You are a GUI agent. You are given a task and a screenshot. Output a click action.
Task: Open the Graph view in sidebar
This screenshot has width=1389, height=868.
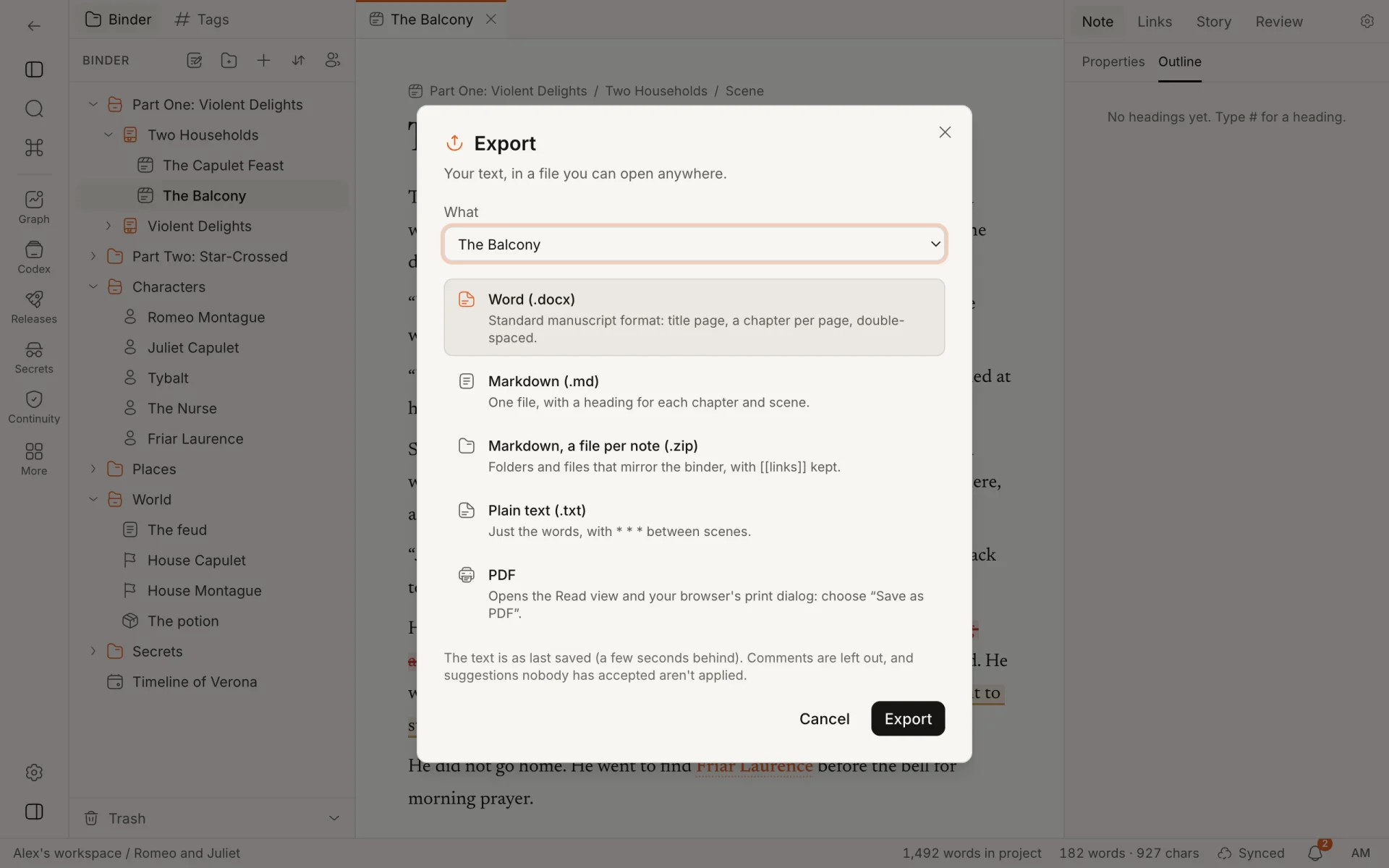pyautogui.click(x=34, y=208)
